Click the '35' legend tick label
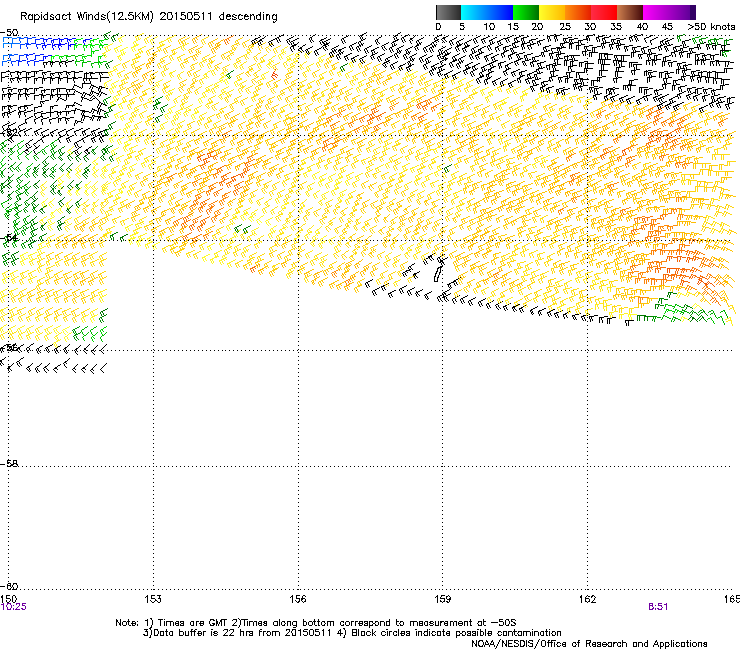The width and height of the screenshot is (740, 650). point(616,27)
